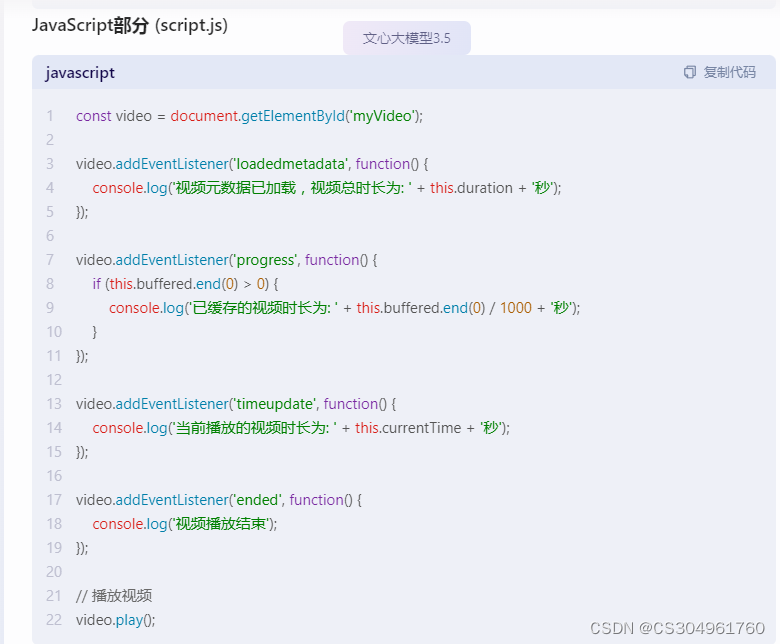The width and height of the screenshot is (780, 644).
Task: Click the 复制代码 button label
Action: pos(729,73)
